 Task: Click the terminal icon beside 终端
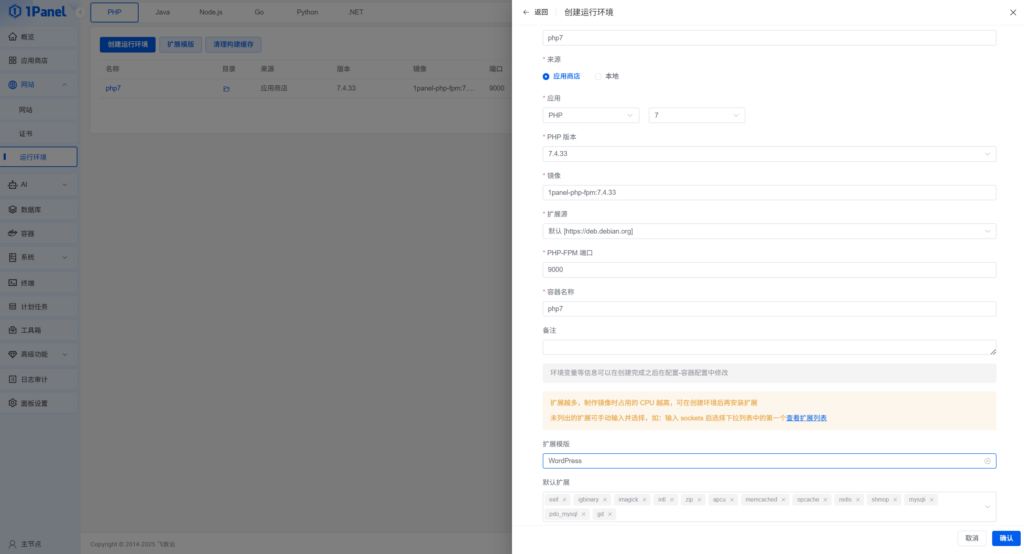pos(12,283)
